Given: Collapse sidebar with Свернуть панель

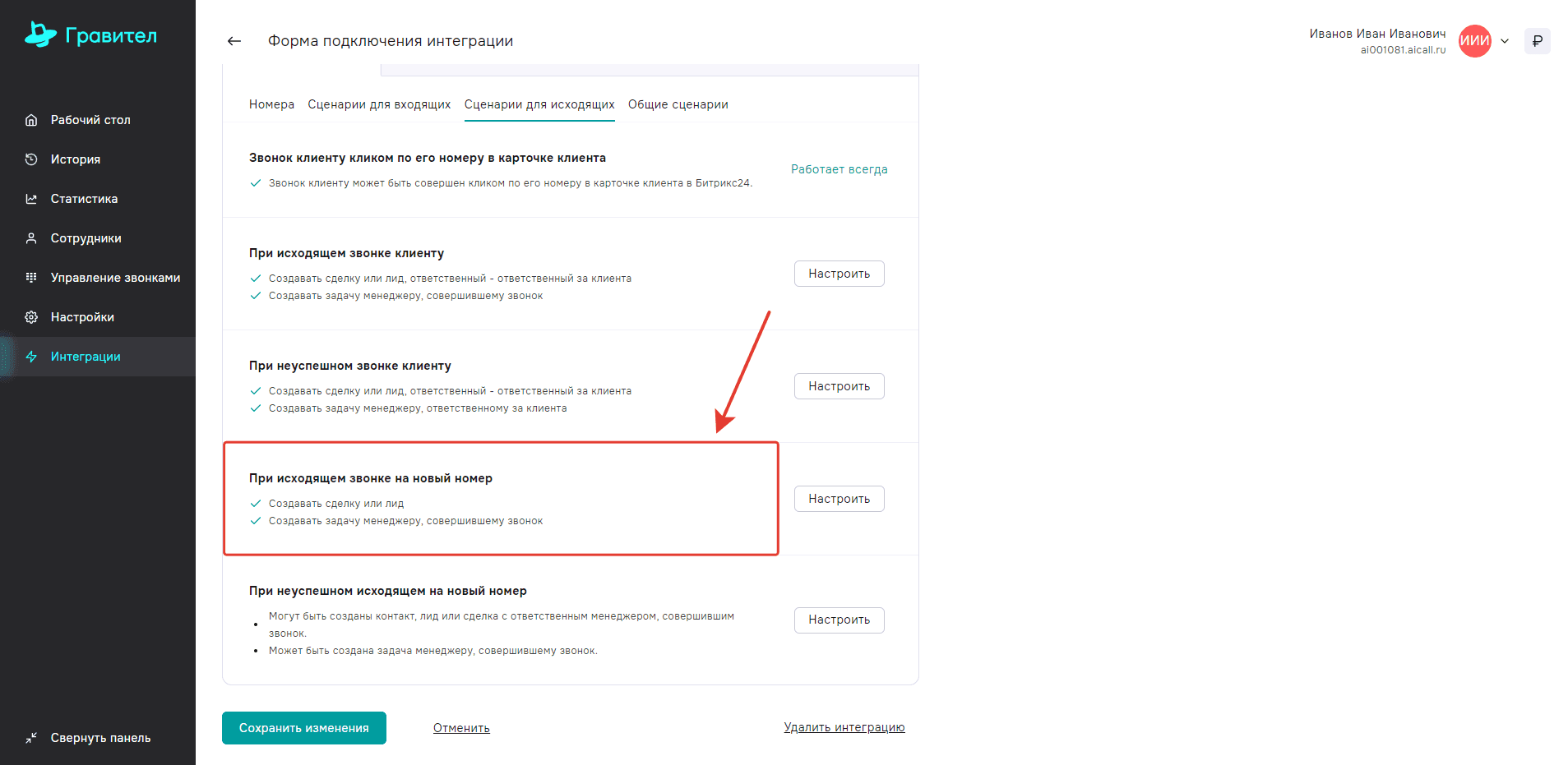Looking at the screenshot, I should [x=88, y=738].
